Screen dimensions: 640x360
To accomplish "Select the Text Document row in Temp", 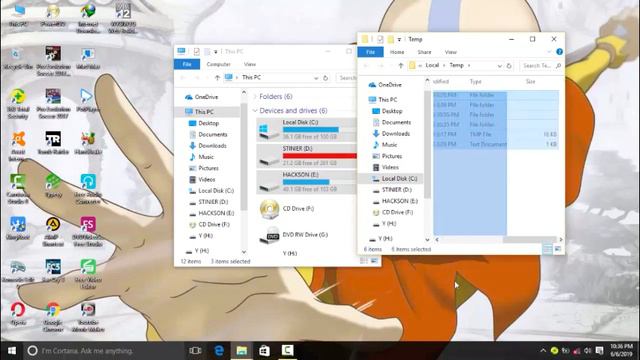I will click(x=496, y=144).
